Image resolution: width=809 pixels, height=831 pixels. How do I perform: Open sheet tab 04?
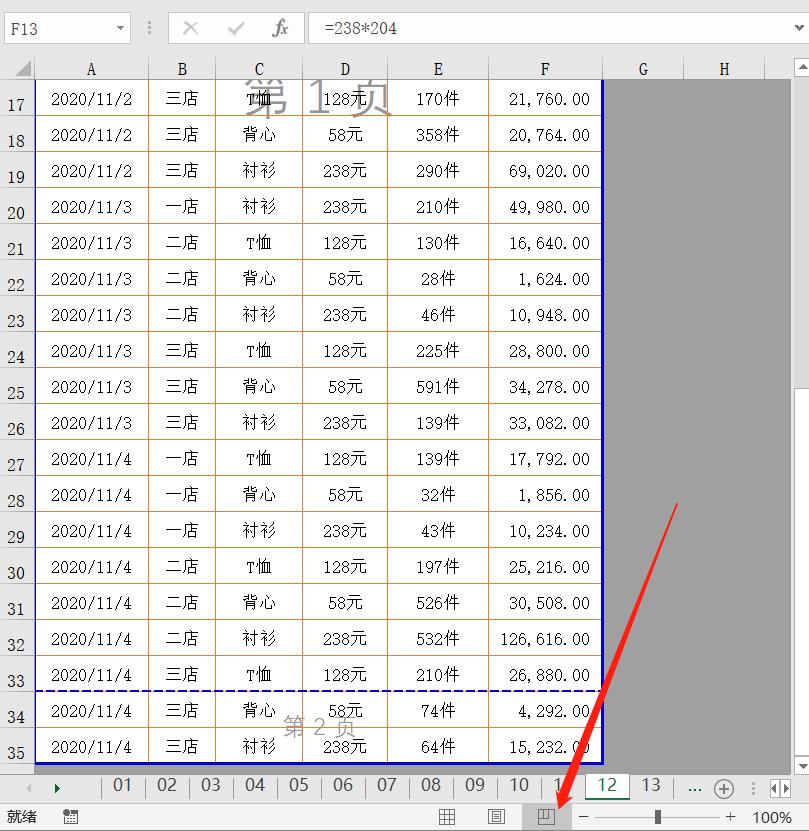[x=255, y=785]
